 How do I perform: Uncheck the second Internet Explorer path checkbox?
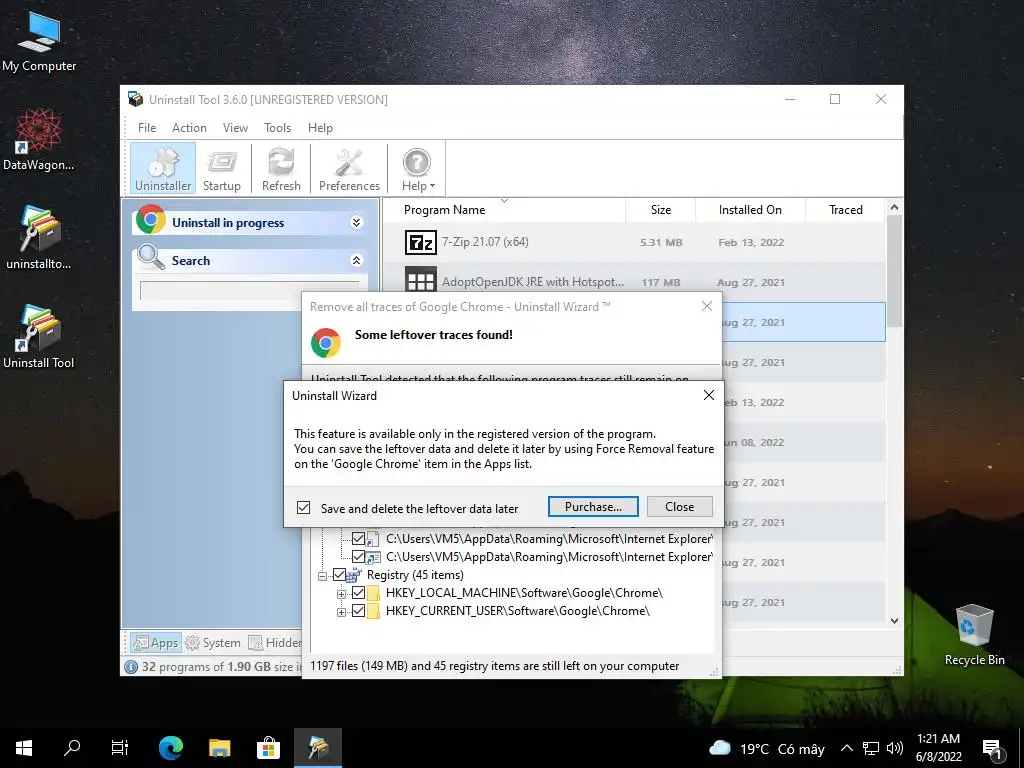(x=359, y=557)
